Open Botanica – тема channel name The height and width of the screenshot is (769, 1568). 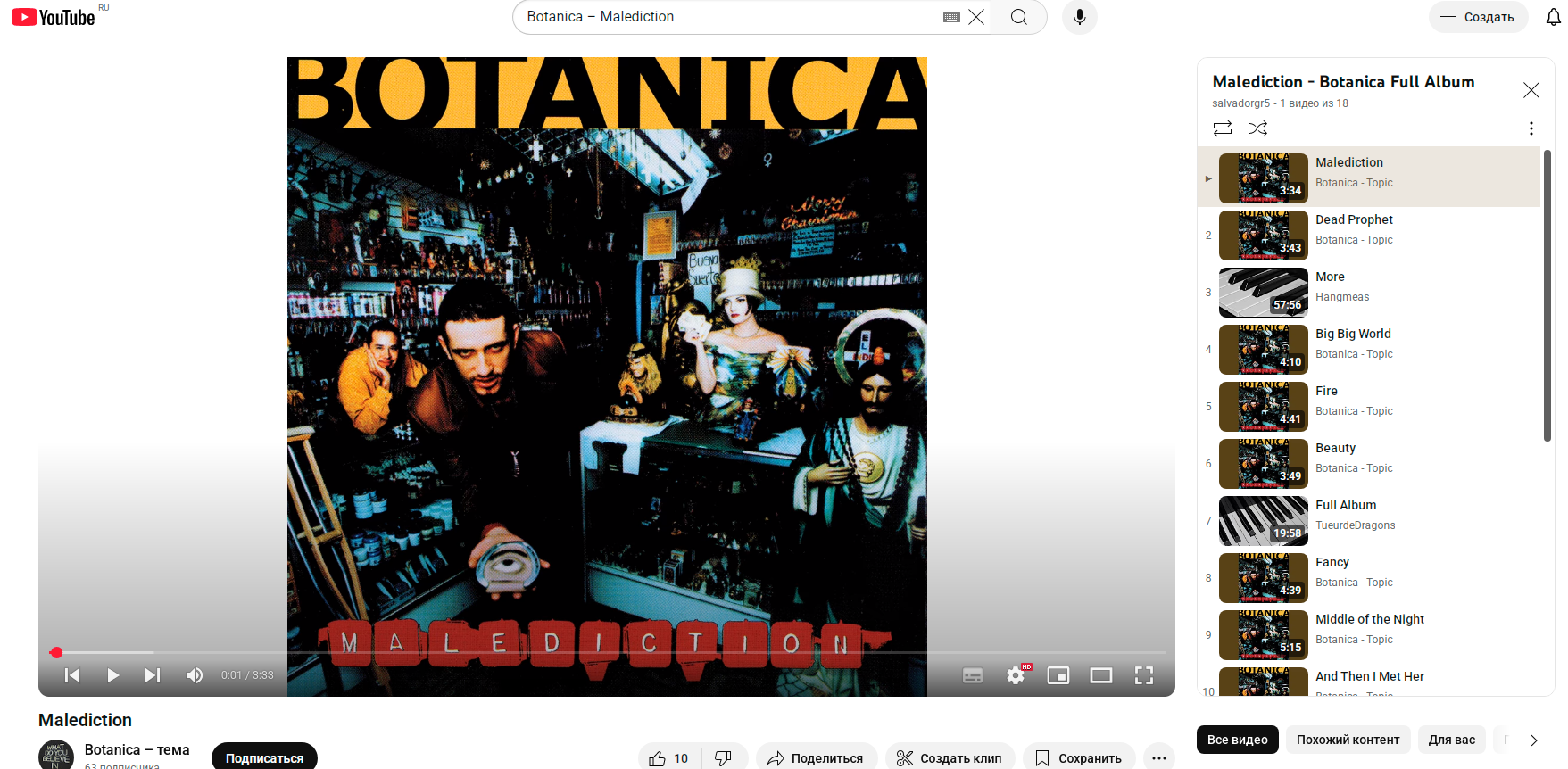pos(137,749)
